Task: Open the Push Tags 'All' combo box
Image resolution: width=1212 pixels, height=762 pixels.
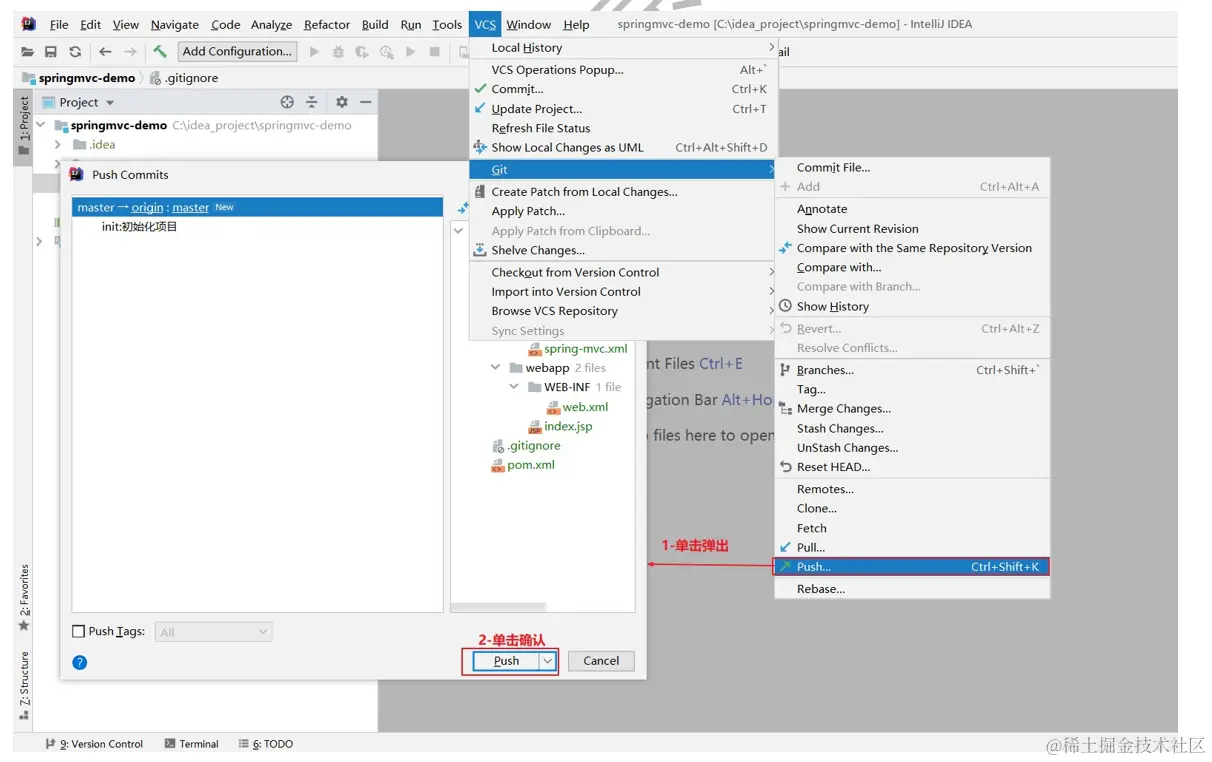Action: click(214, 632)
